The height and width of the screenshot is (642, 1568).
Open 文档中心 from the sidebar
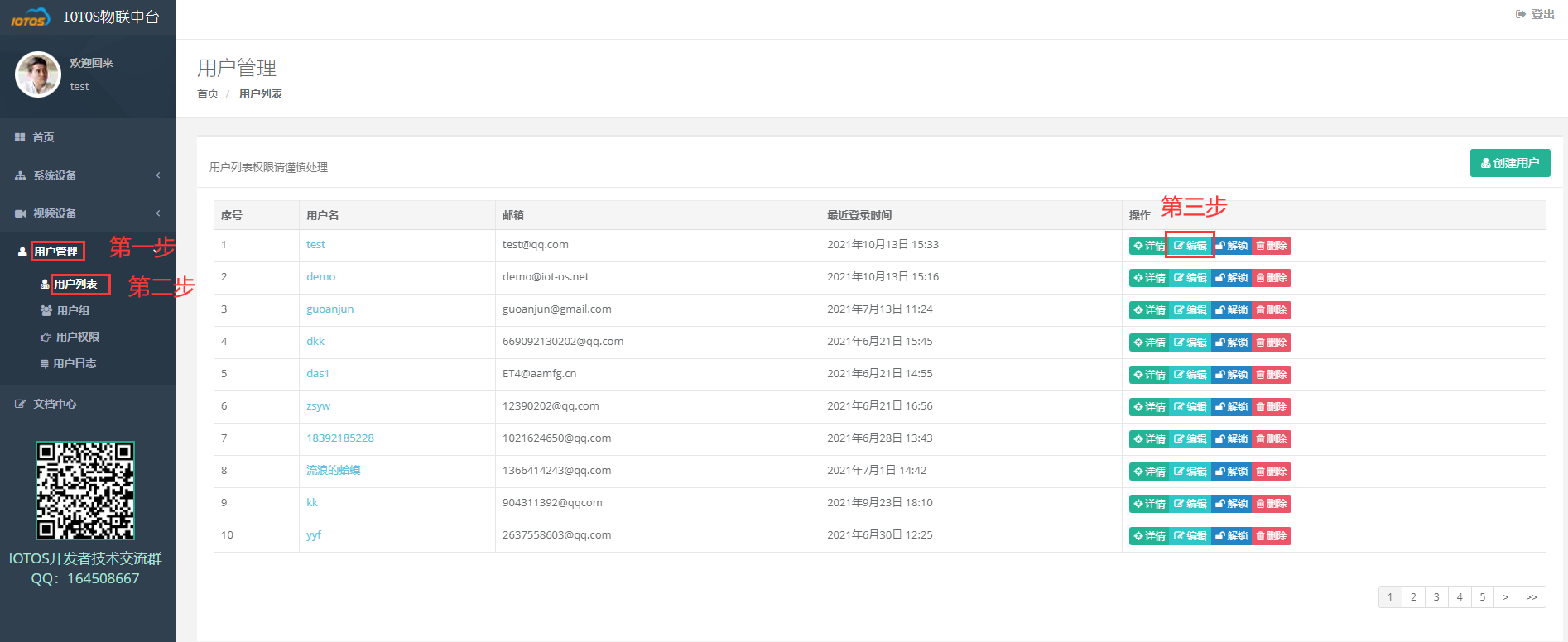coord(55,404)
